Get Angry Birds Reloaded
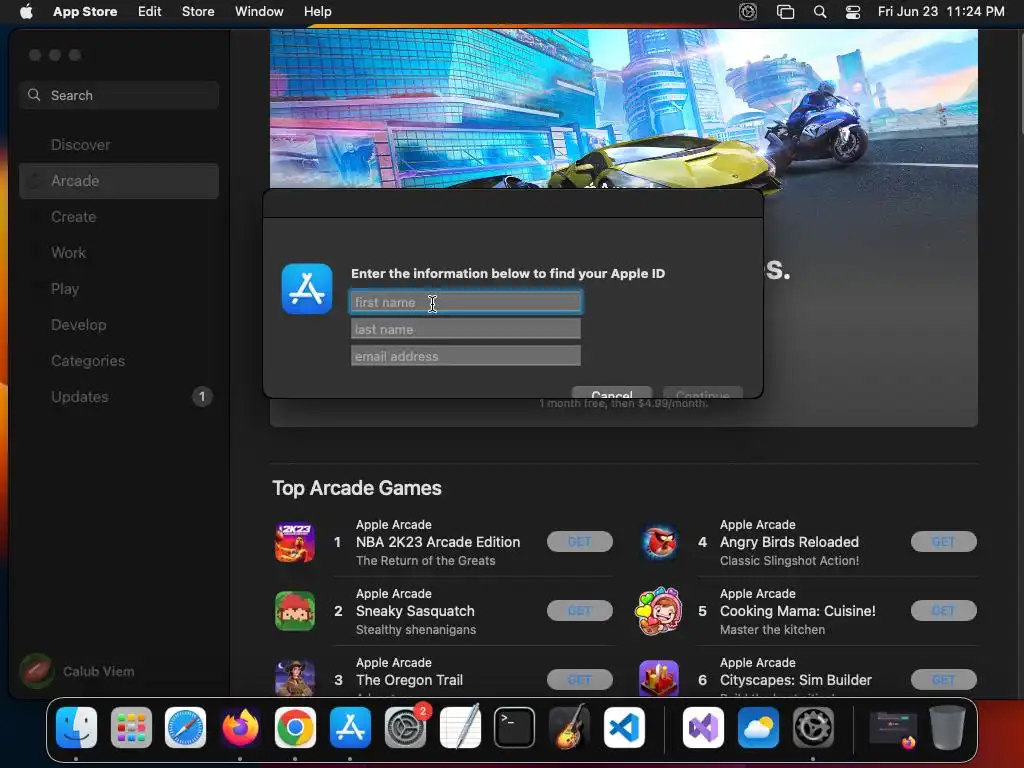 943,541
